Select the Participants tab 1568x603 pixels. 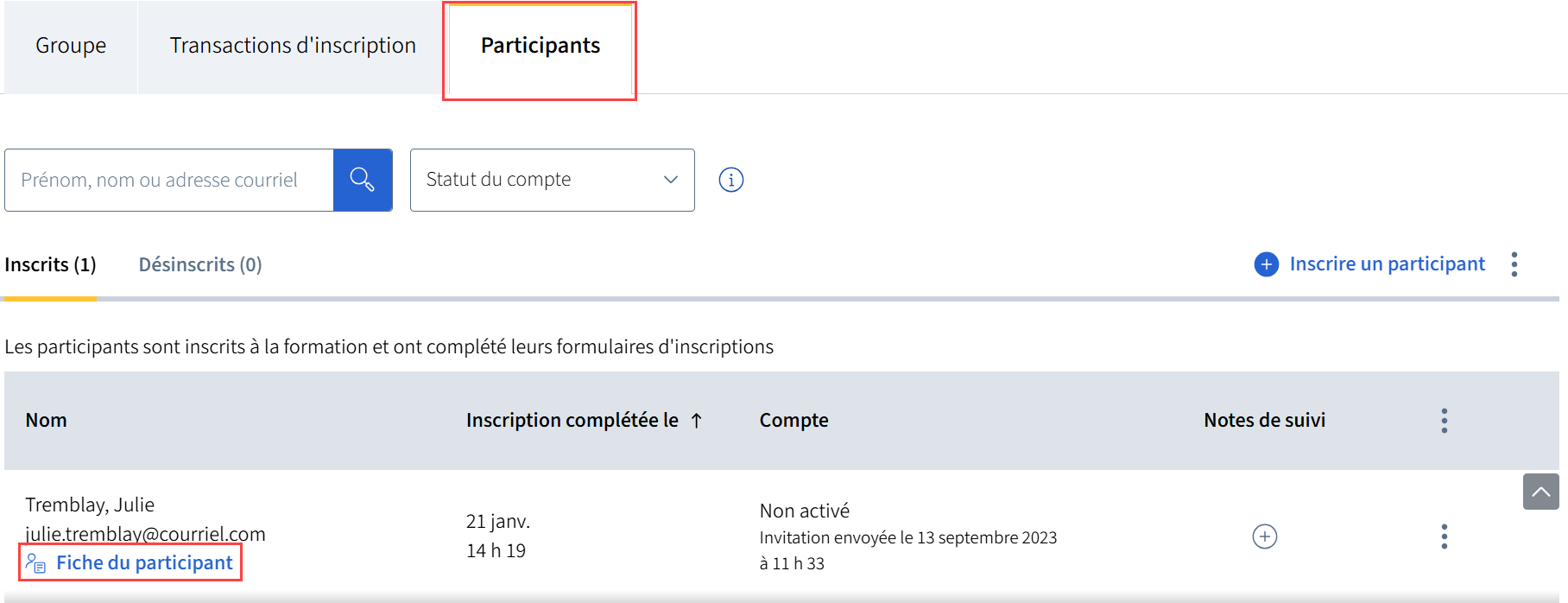click(540, 46)
